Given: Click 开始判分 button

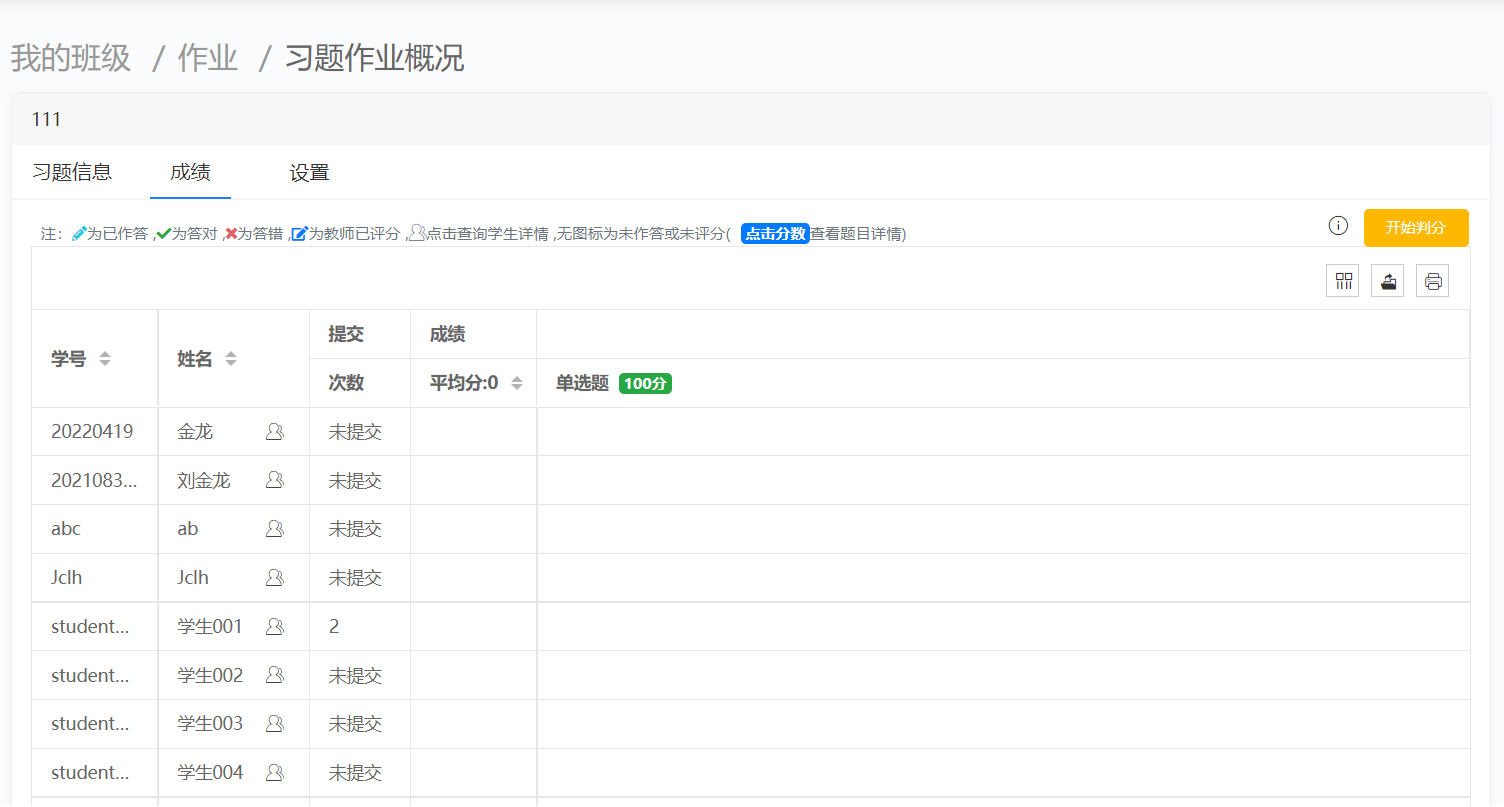Looking at the screenshot, I should pos(1415,228).
